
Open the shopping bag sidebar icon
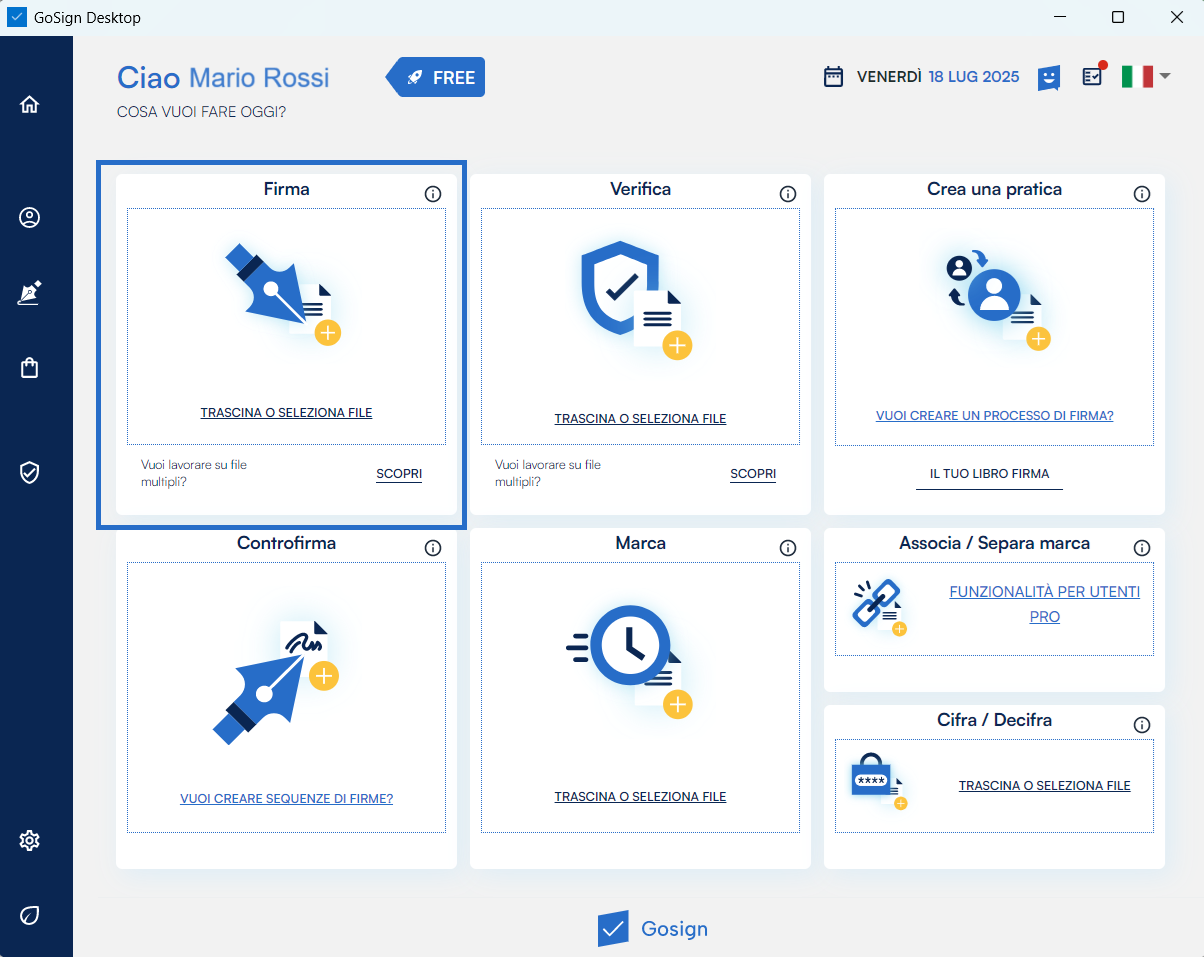[x=30, y=368]
